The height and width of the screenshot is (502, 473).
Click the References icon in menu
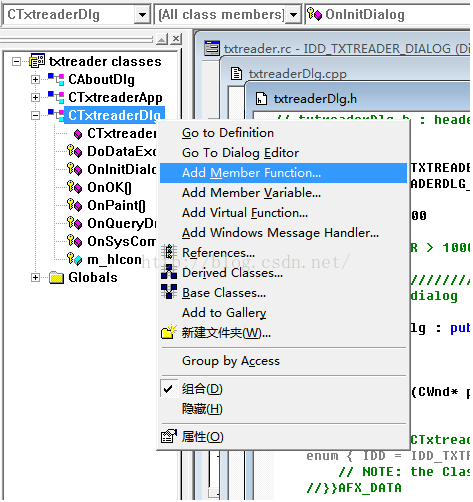[x=169, y=252]
